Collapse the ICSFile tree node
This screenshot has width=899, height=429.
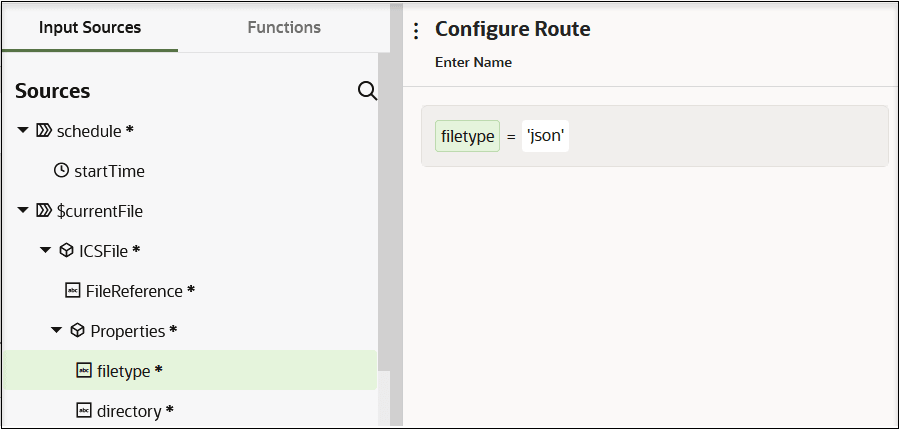[45, 250]
